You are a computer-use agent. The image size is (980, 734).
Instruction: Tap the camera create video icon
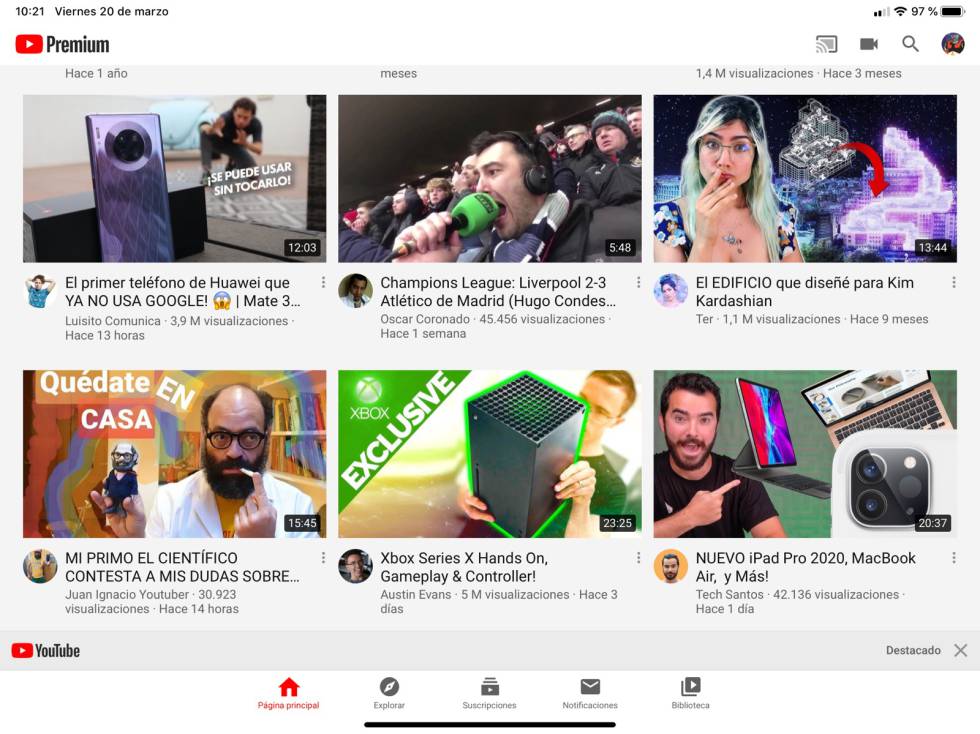[869, 44]
